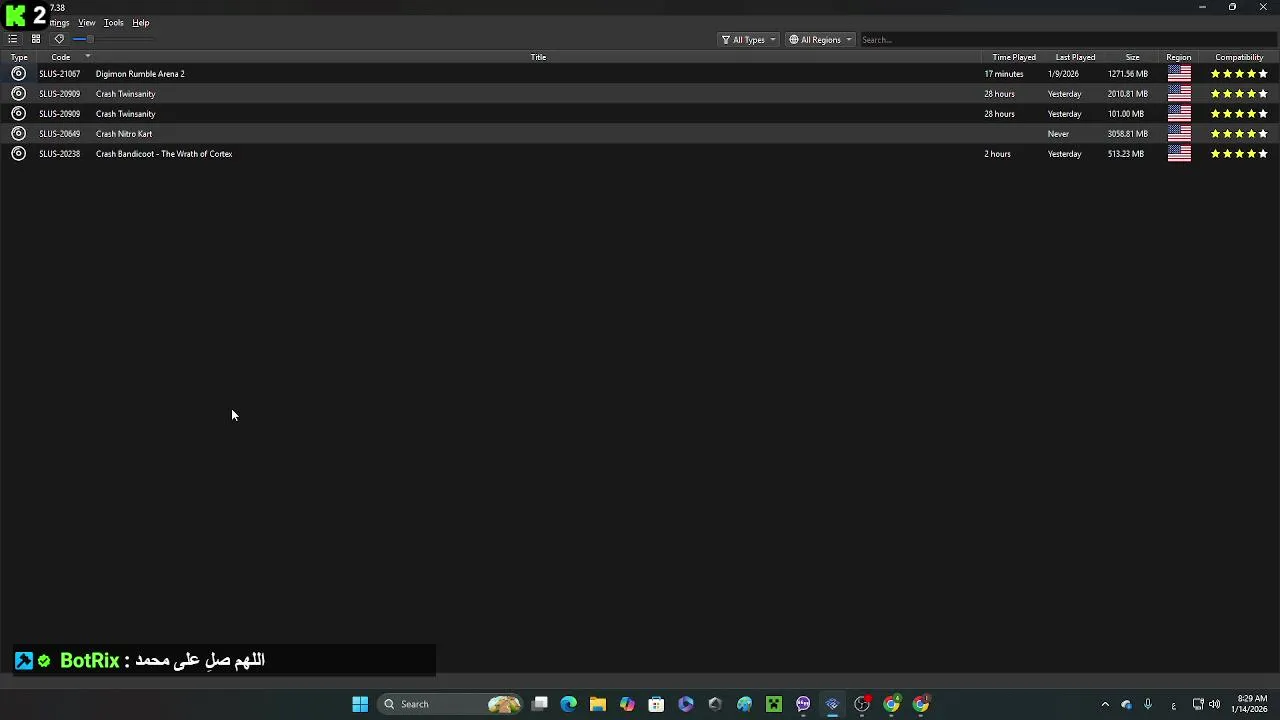This screenshot has height=720, width=1280.
Task: Click compatibility stars for Crash Nitro Kart
Action: (x=1239, y=134)
